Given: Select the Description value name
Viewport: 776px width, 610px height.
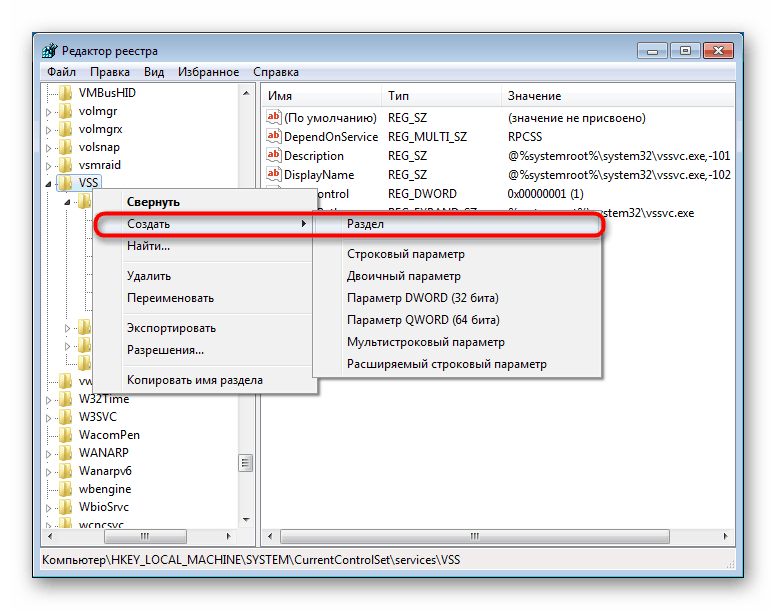Looking at the screenshot, I should pyautogui.click(x=314, y=156).
